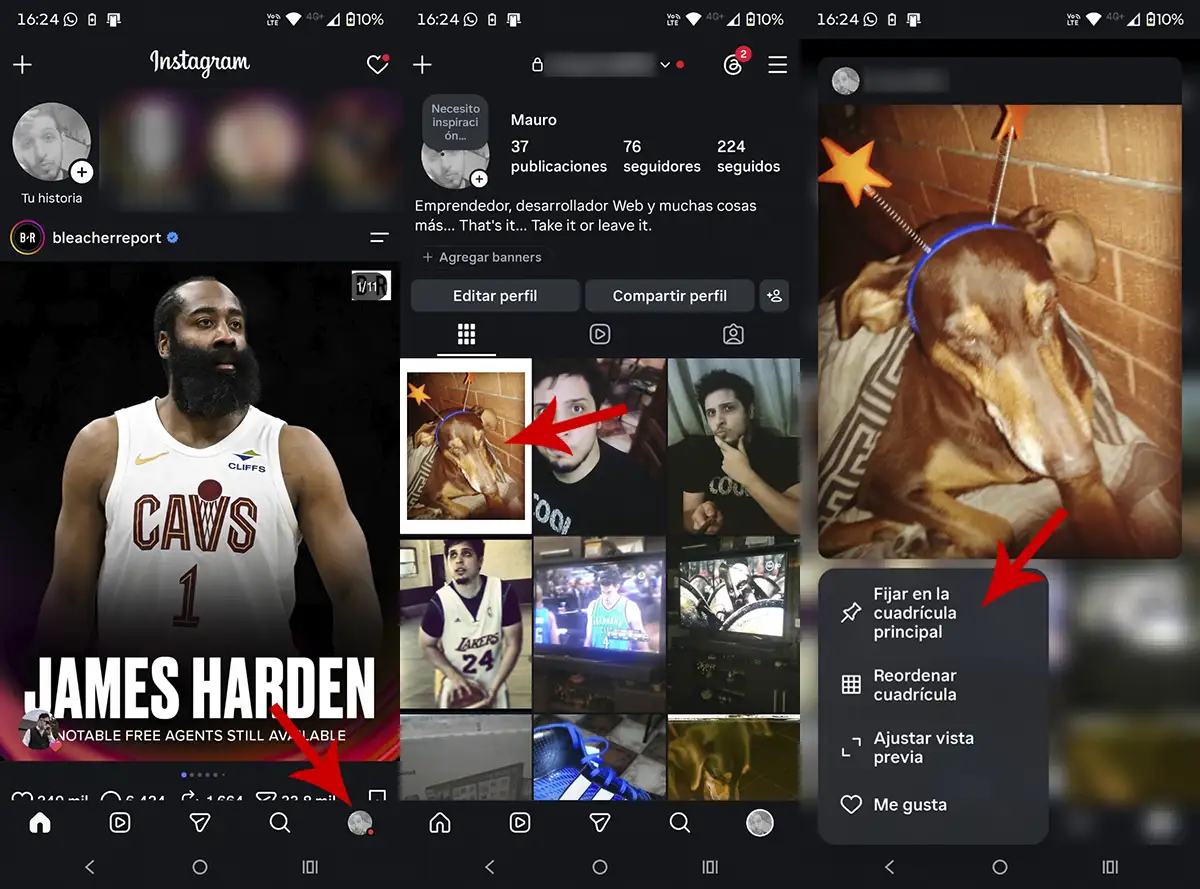Open selfie thumbnail of man in black shirt
Viewport: 1200px width, 889px height.
coord(599,446)
